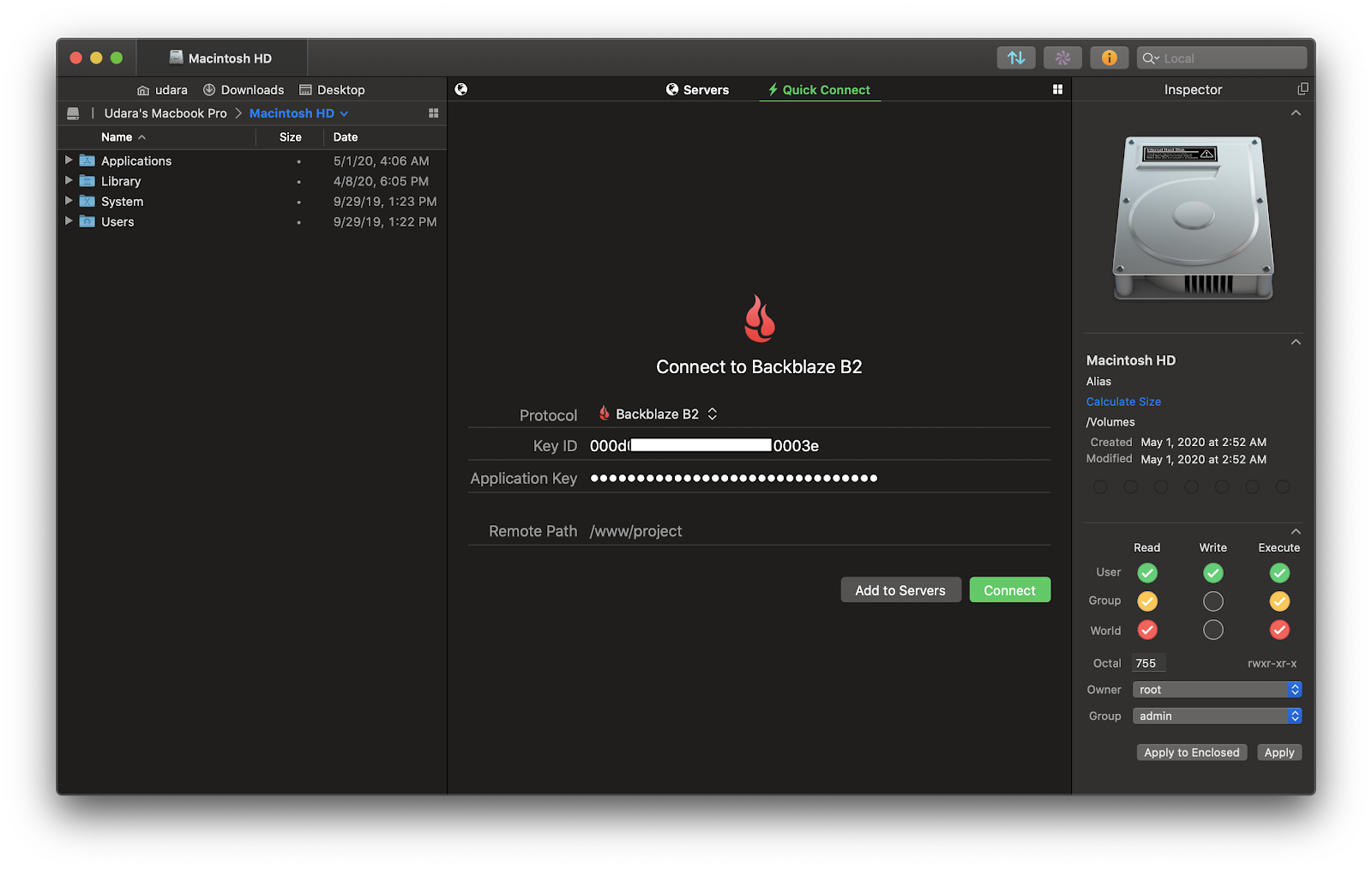Toggle User Read permission
The image size is (1372, 870).
[1147, 572]
